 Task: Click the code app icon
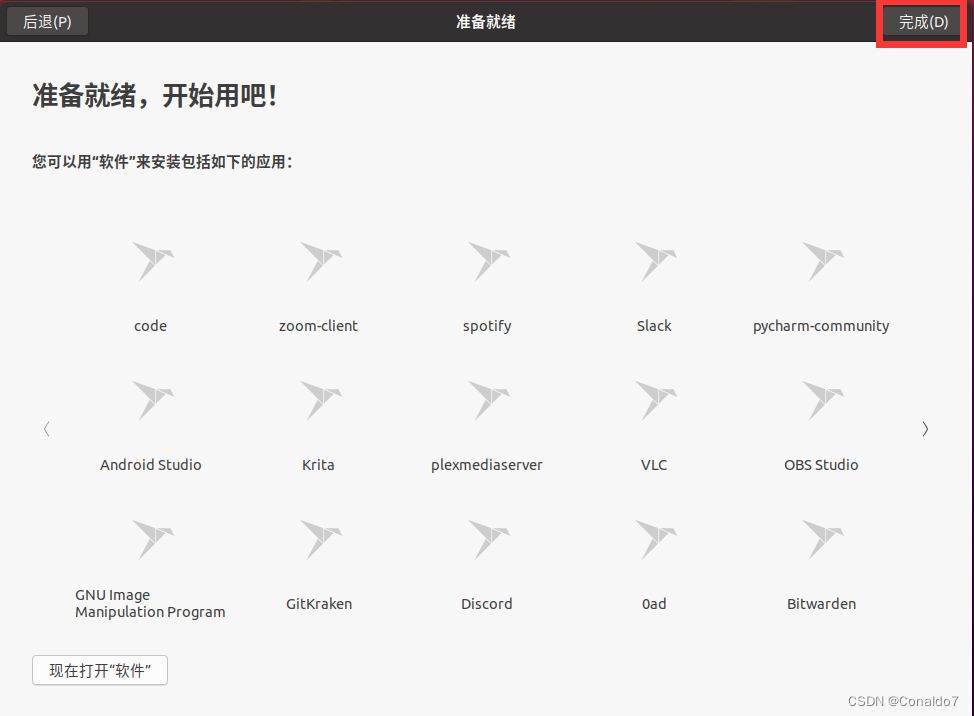click(x=153, y=261)
